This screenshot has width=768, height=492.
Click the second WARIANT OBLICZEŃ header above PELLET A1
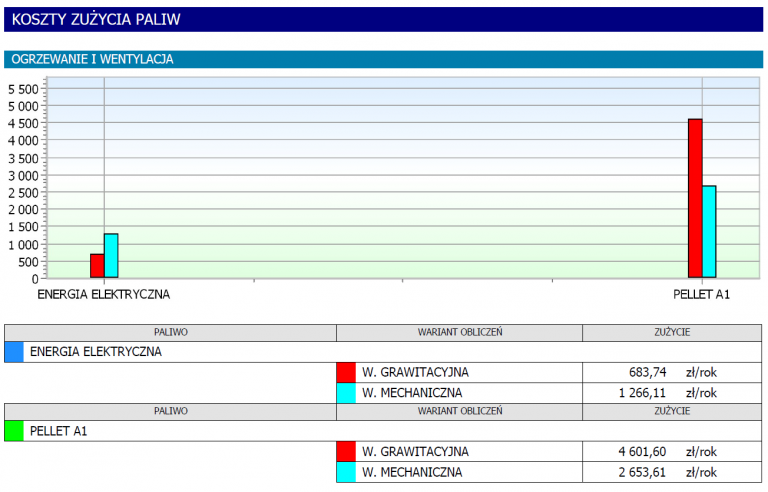(x=459, y=412)
